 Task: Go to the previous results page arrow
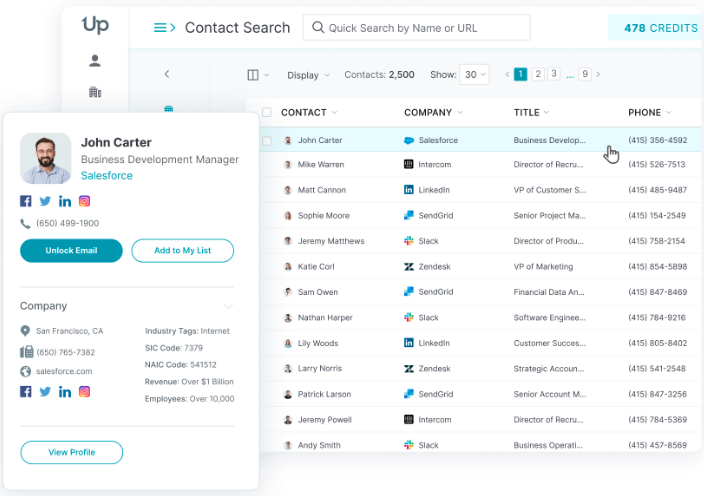[507, 74]
